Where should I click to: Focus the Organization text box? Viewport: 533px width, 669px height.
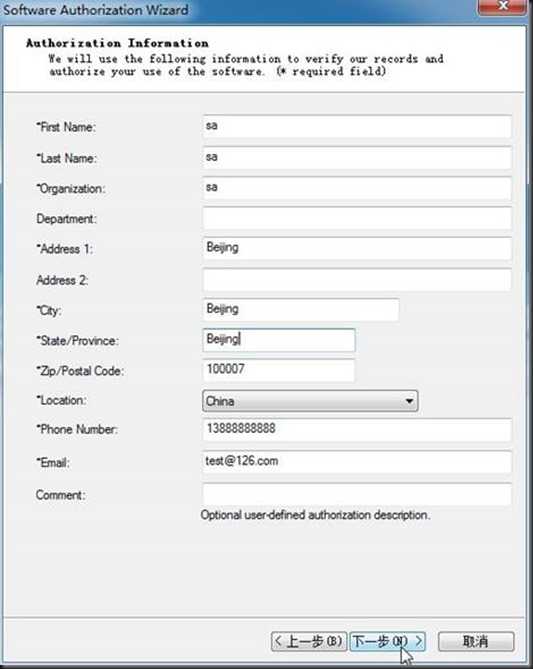(357, 188)
